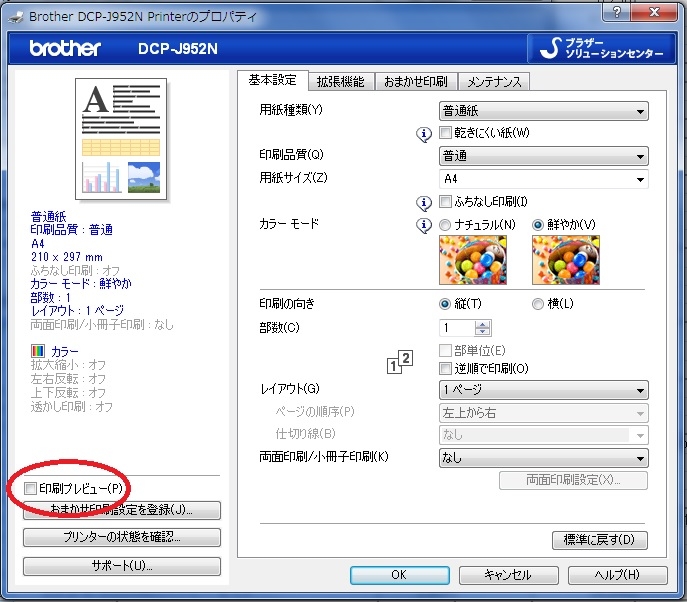This screenshot has height=602, width=687.
Task: Click the 部数 copies number field
Action: coord(457,328)
